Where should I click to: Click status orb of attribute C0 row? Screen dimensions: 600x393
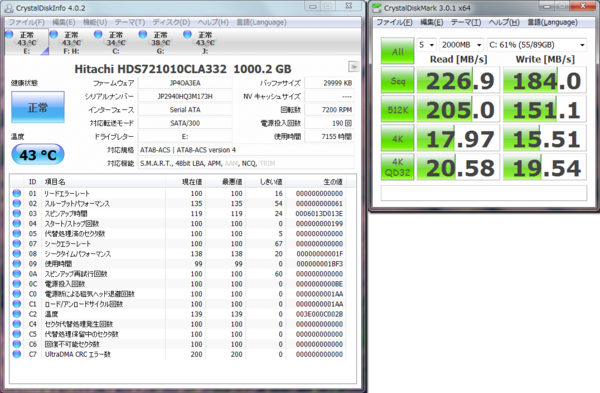click(16, 294)
